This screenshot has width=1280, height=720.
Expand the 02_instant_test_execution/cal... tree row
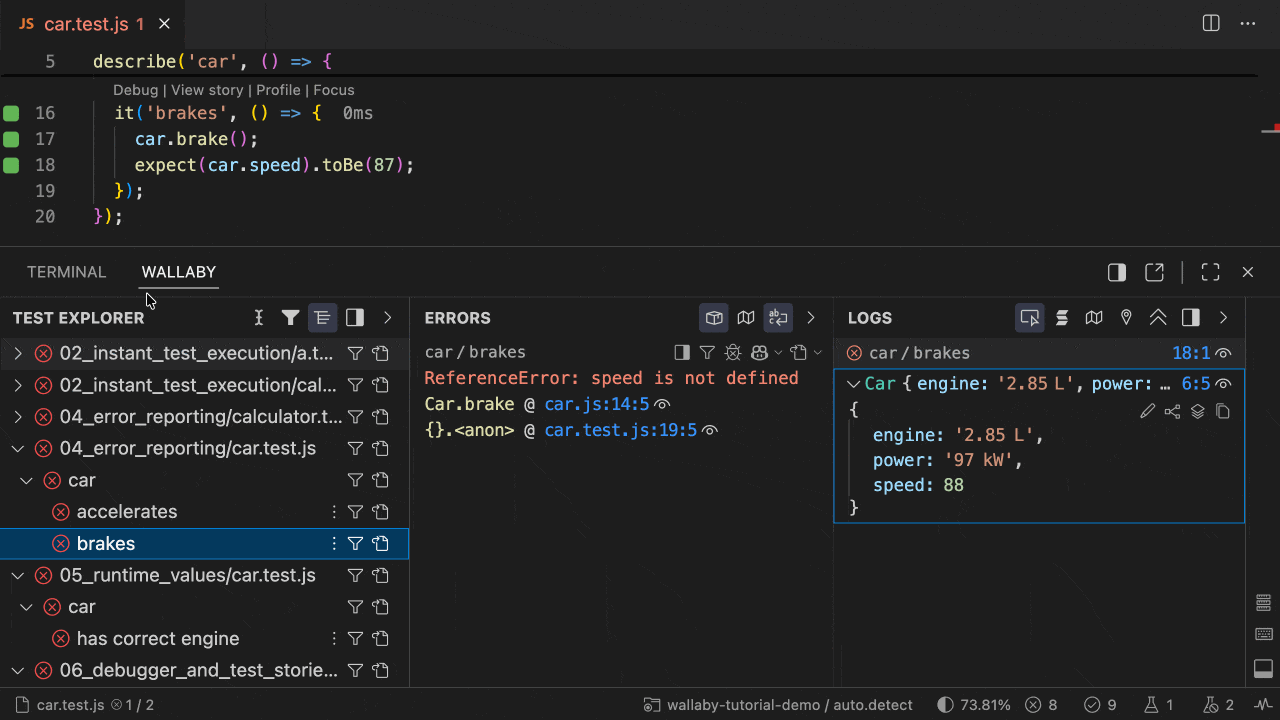pos(18,385)
